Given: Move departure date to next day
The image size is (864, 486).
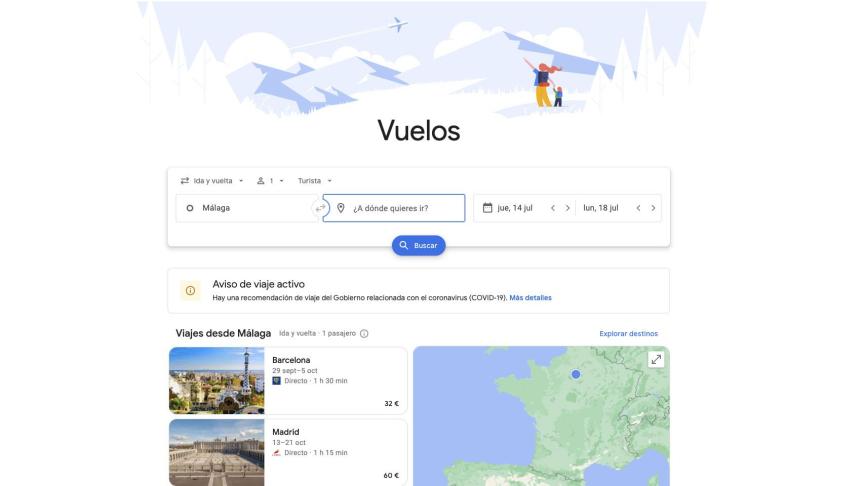Looking at the screenshot, I should pyautogui.click(x=568, y=208).
